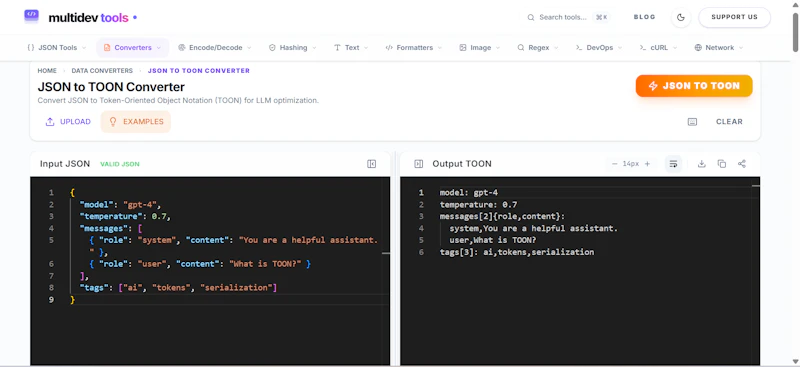The image size is (800, 367).
Task: Expand the Text menu
Action: (352, 47)
